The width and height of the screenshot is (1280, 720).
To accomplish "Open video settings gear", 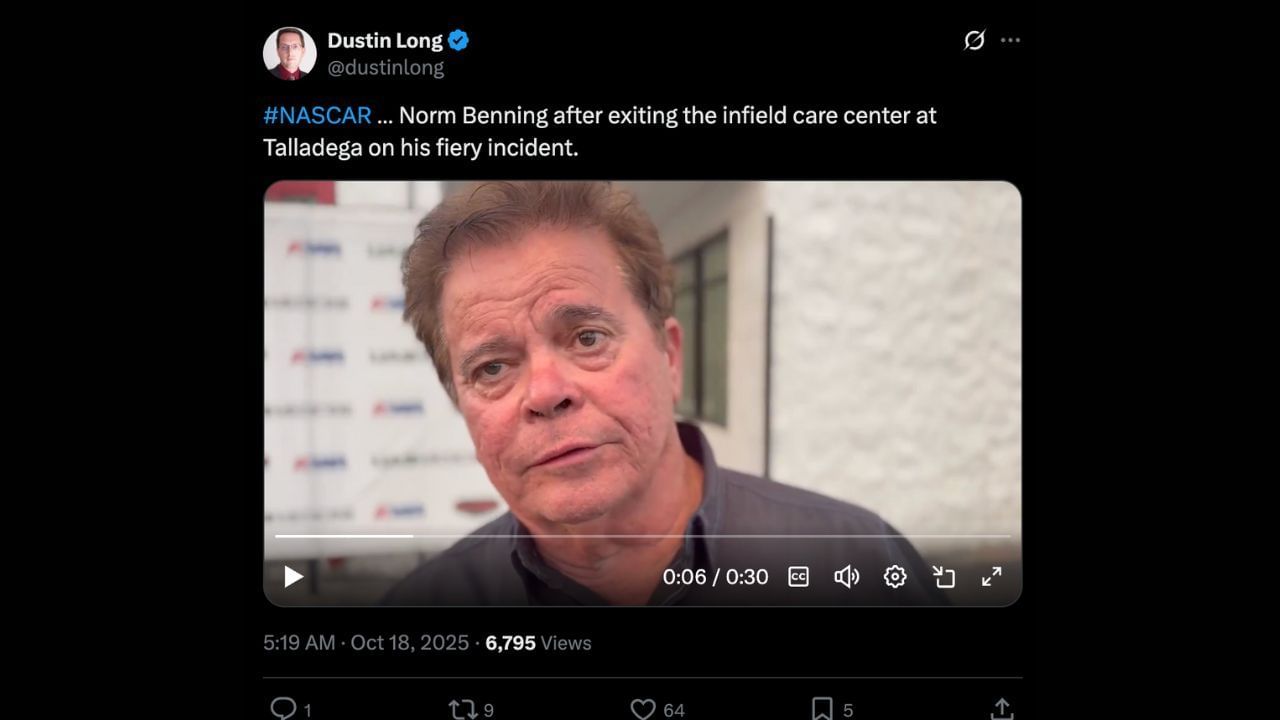I will point(895,577).
